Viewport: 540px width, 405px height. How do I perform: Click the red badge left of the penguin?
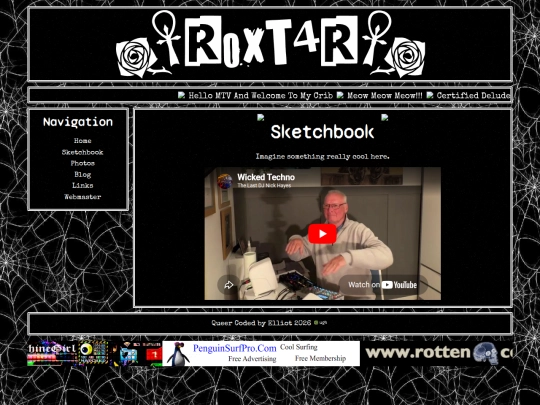pyautogui.click(x=154, y=354)
